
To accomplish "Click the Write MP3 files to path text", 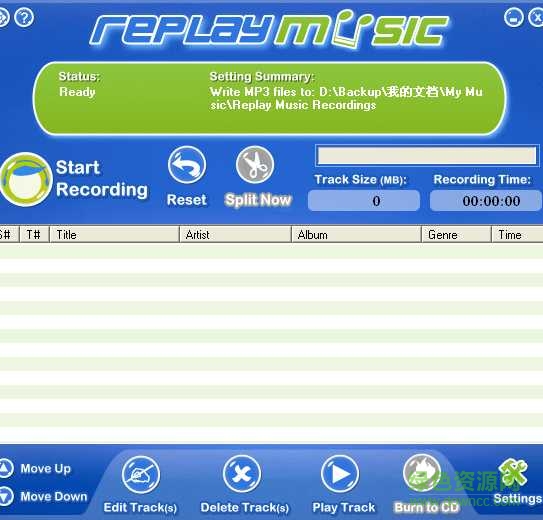I will click(x=346, y=98).
